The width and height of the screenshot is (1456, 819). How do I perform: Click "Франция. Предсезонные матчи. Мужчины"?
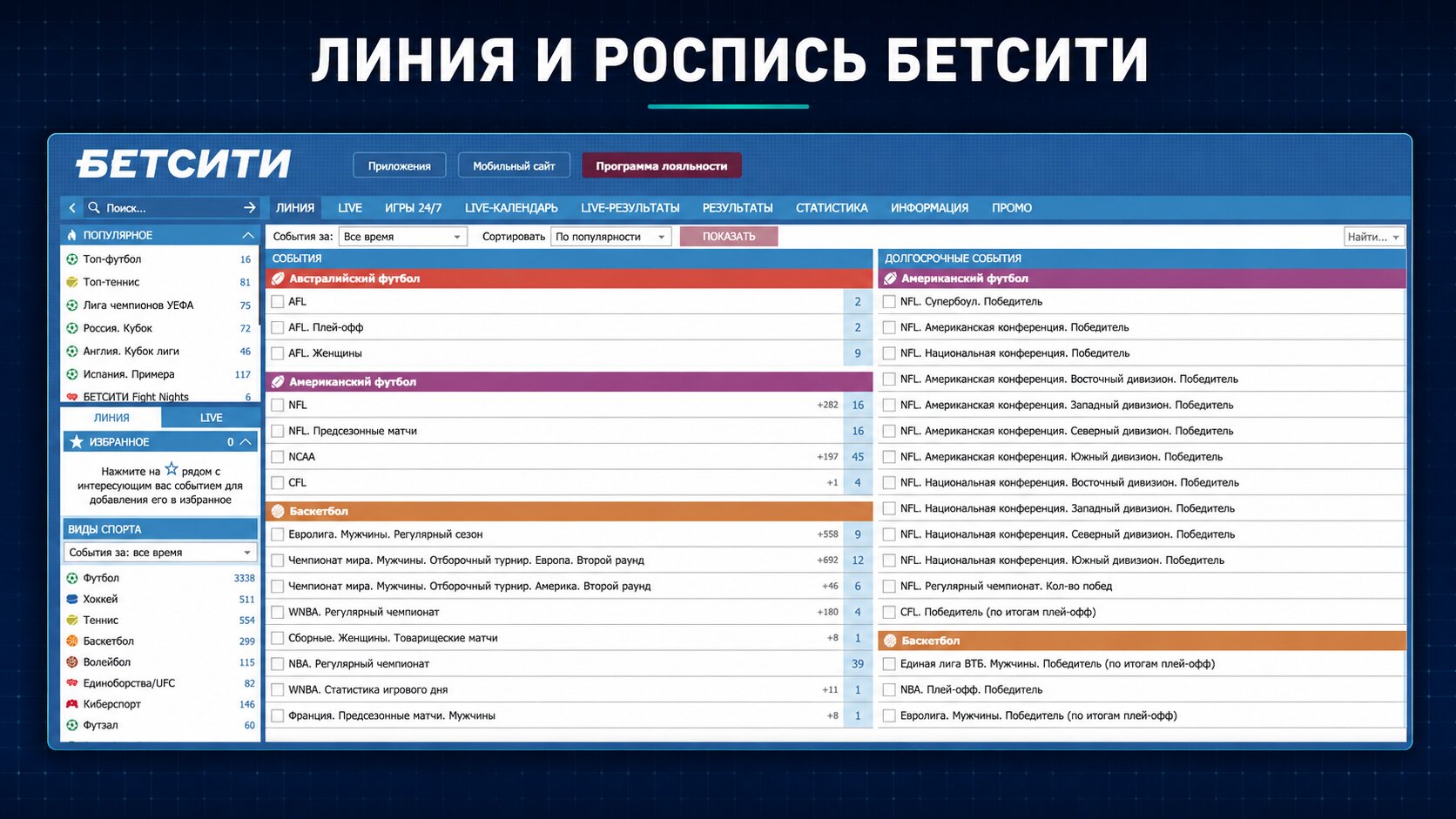(392, 715)
